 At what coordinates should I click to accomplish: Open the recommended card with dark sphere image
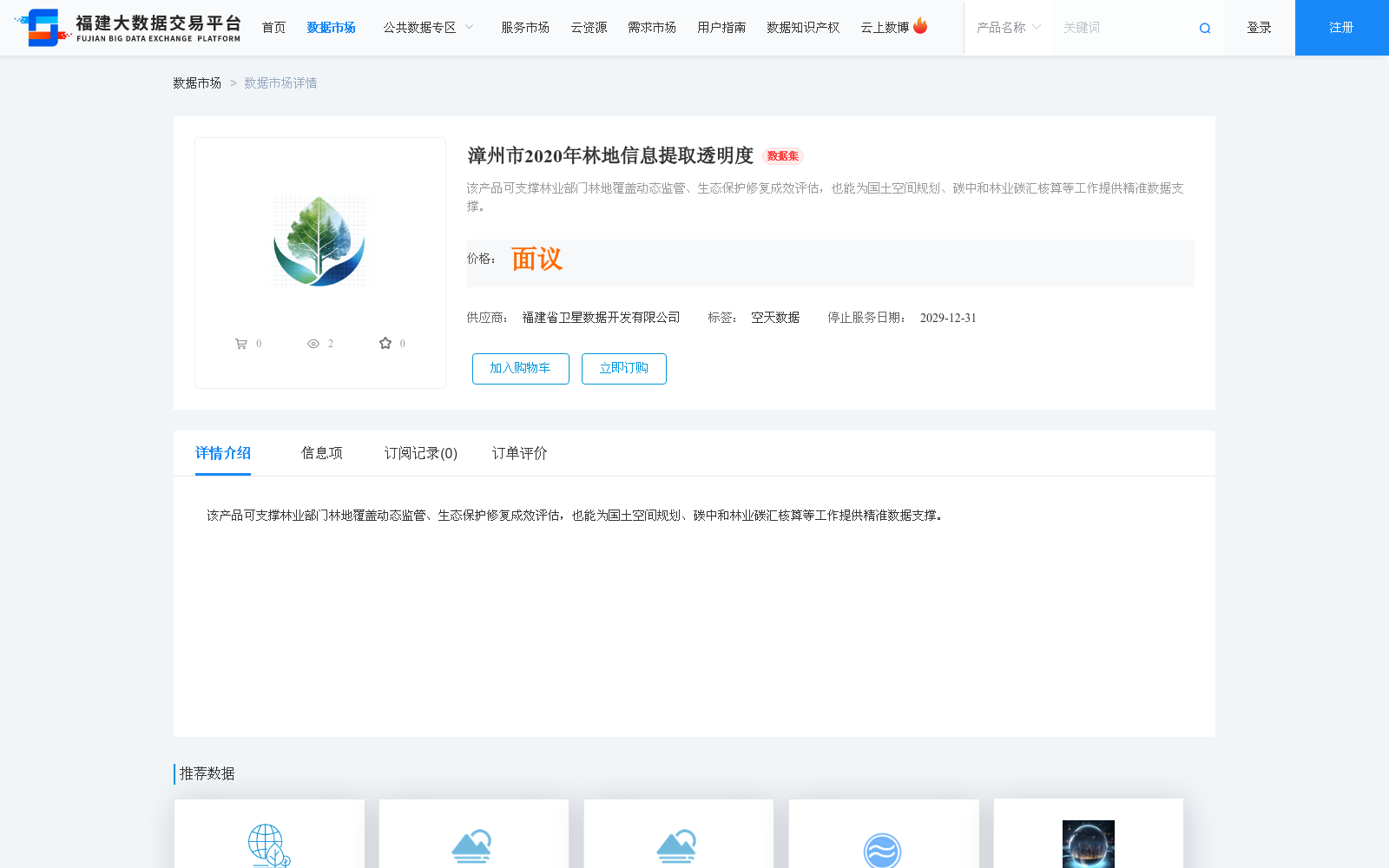tap(1089, 833)
